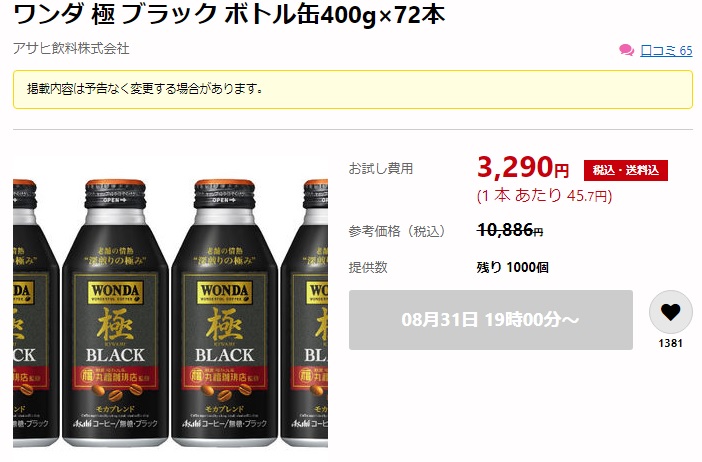Click the 3,290円 trial price
This screenshot has height=462, width=702.
(x=523, y=167)
